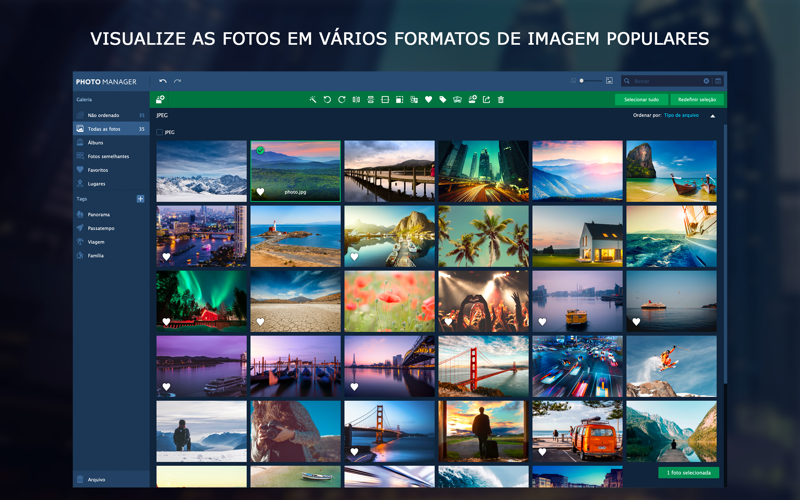Image resolution: width=800 pixels, height=500 pixels.
Task: Click the magic wand auto-enhance icon
Action: pos(313,100)
